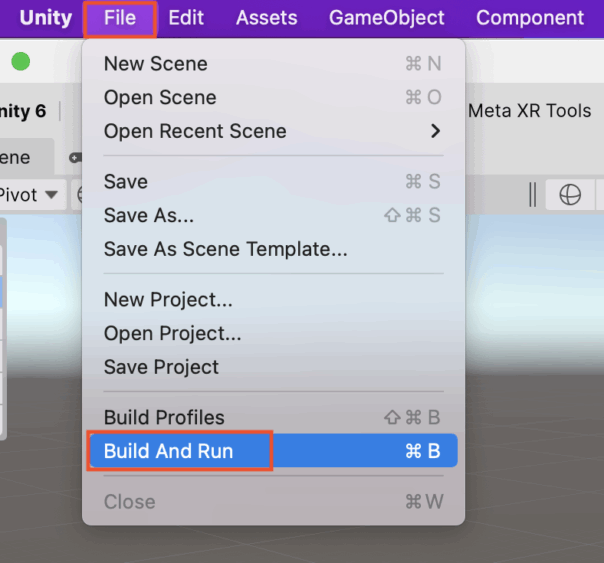This screenshot has width=604, height=563.
Task: Select the Open Scene menu entry
Action: [x=160, y=98]
